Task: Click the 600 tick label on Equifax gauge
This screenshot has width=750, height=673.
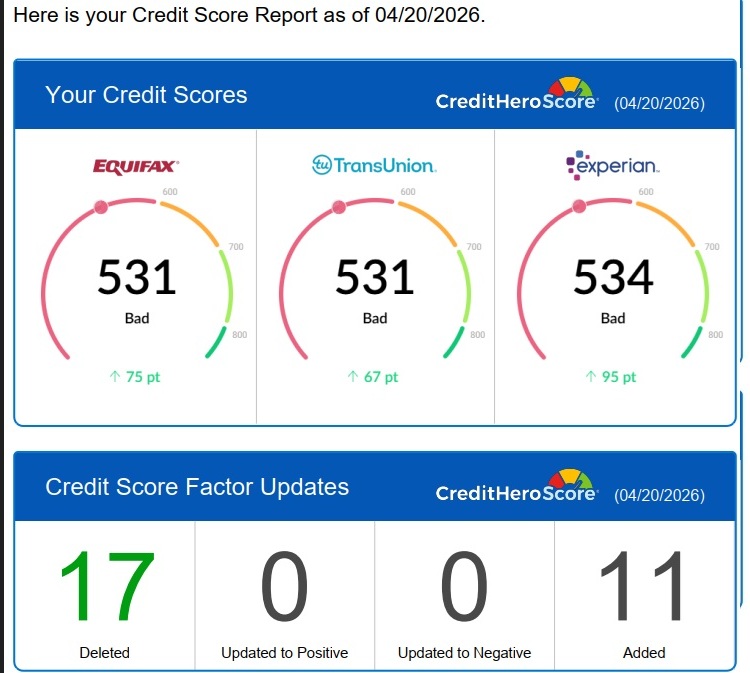Action: tap(170, 192)
